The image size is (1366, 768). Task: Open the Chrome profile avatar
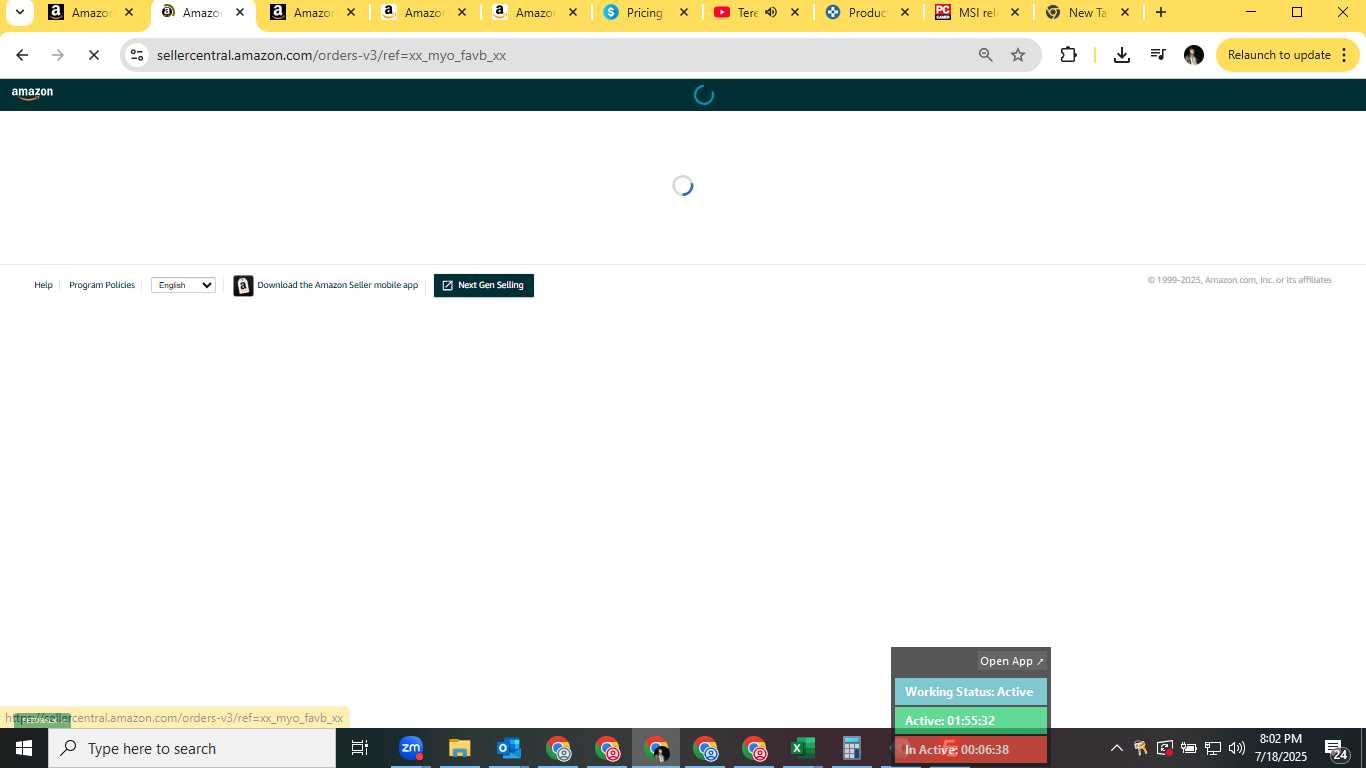1193,55
